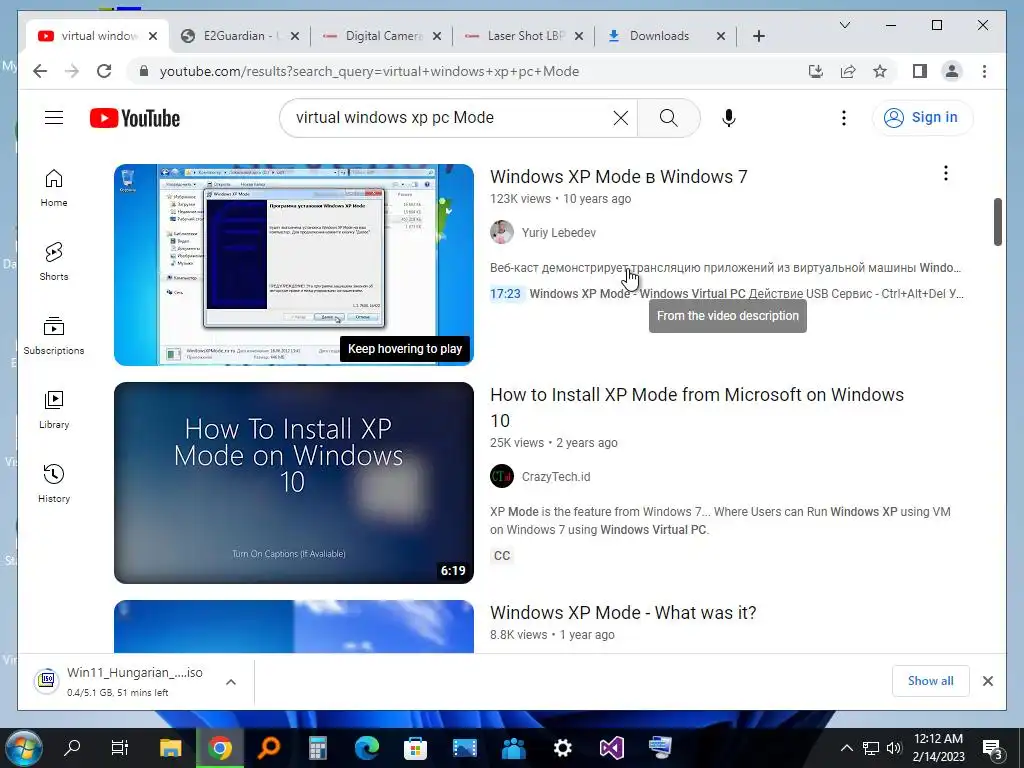
Task: Start voice search with microphone icon
Action: click(729, 118)
